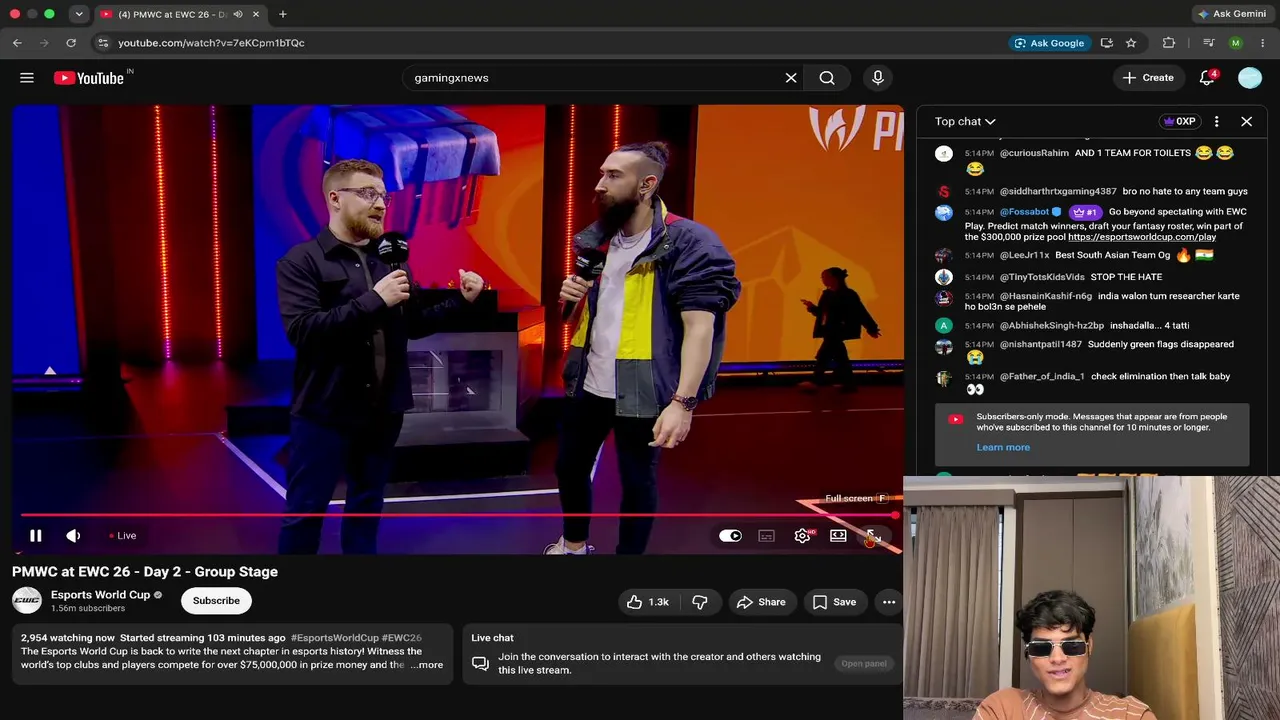Clear the gamingxnews search text
1280x720 pixels.
791,78
